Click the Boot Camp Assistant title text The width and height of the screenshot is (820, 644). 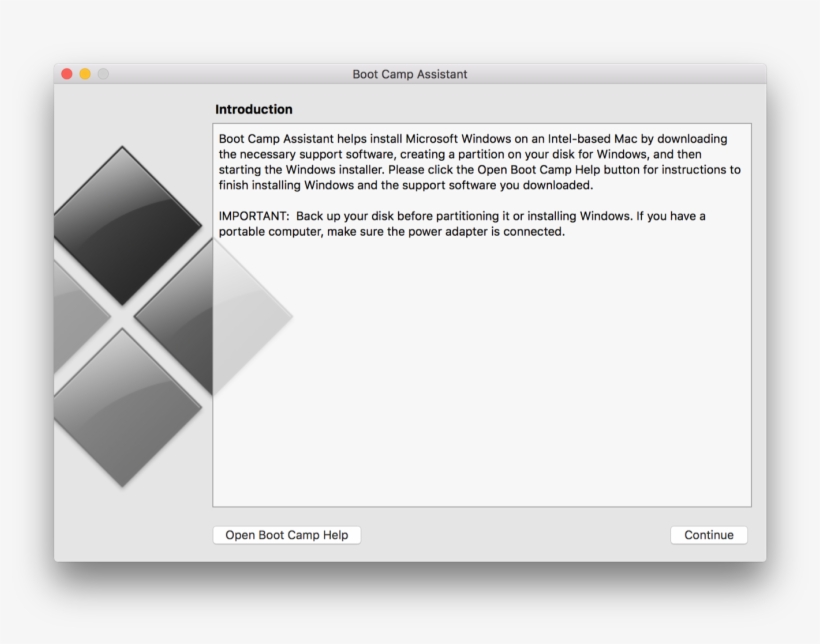(409, 74)
